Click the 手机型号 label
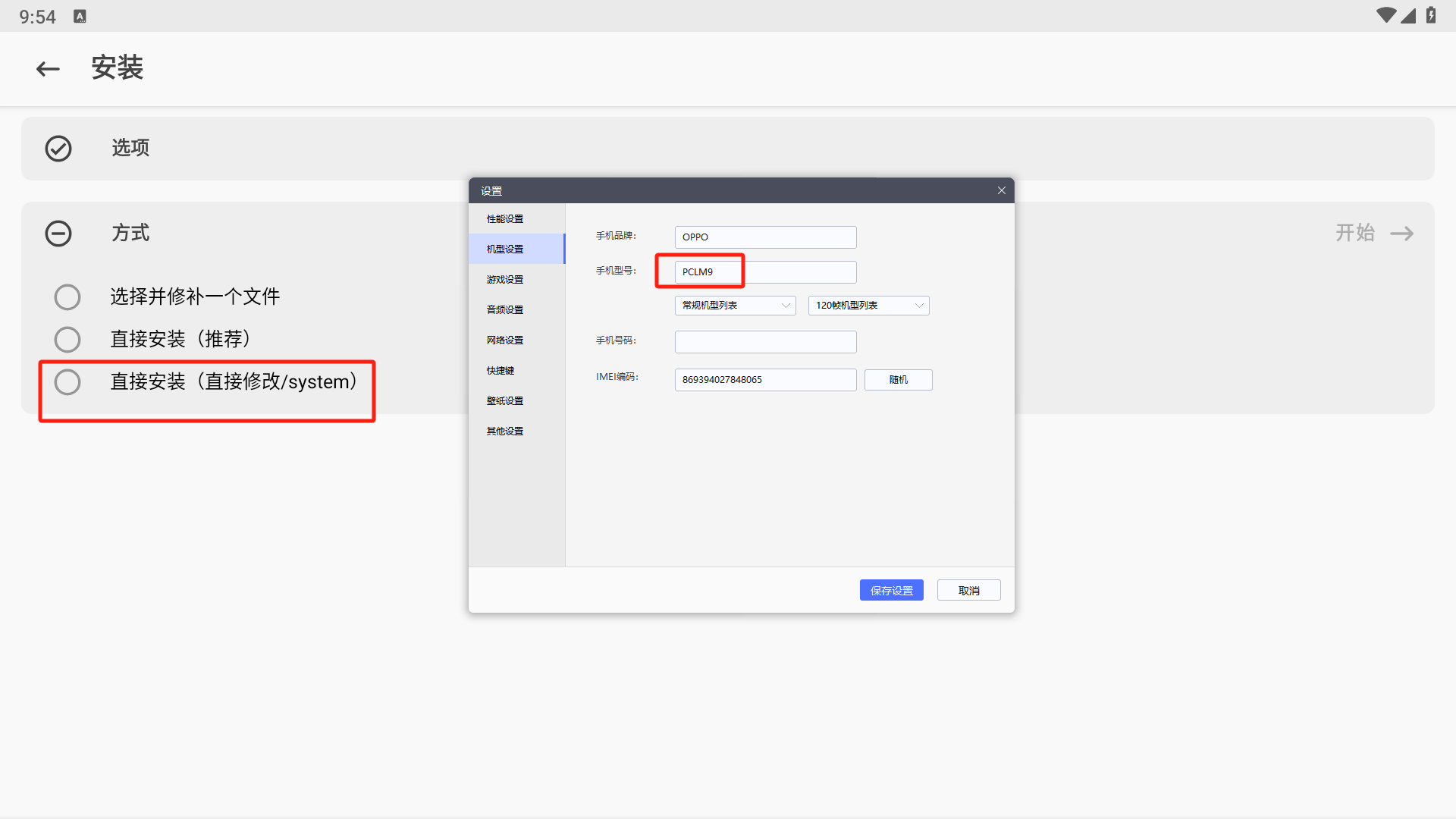The height and width of the screenshot is (819, 1456). point(616,271)
